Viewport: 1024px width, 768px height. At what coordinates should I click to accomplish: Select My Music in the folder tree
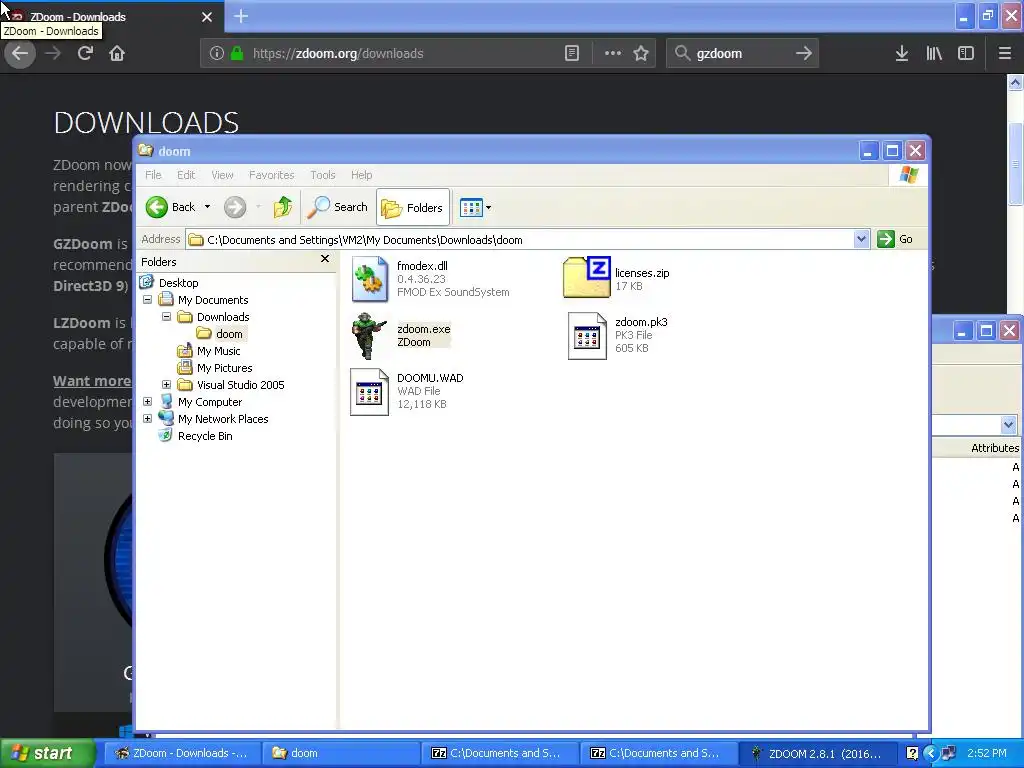[218, 351]
